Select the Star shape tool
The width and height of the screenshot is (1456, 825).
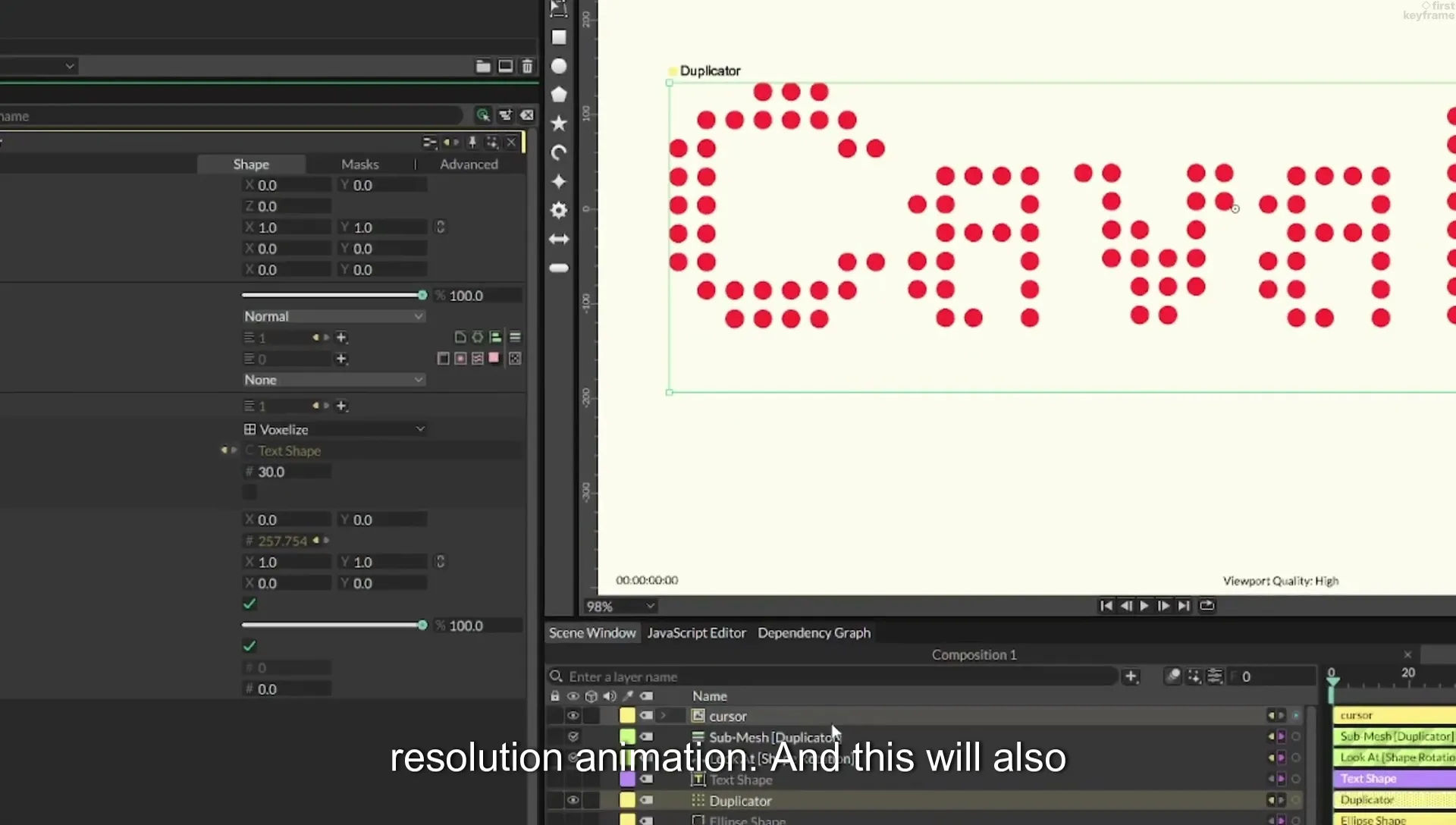point(559,124)
